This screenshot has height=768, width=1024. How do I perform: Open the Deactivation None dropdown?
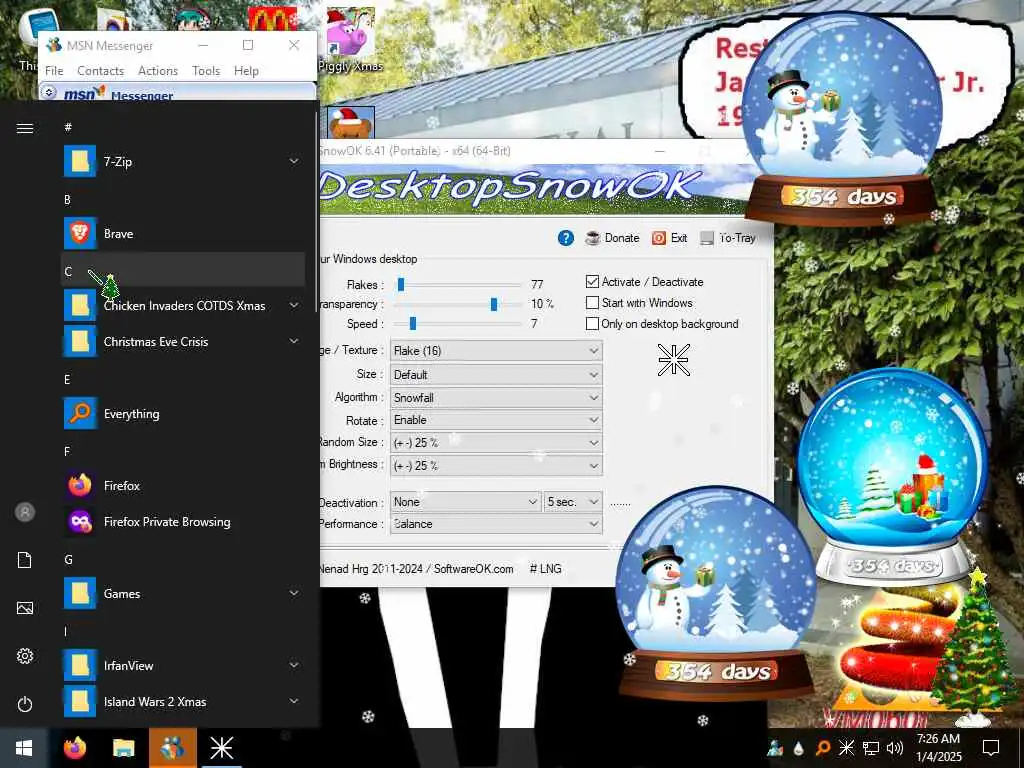click(465, 502)
